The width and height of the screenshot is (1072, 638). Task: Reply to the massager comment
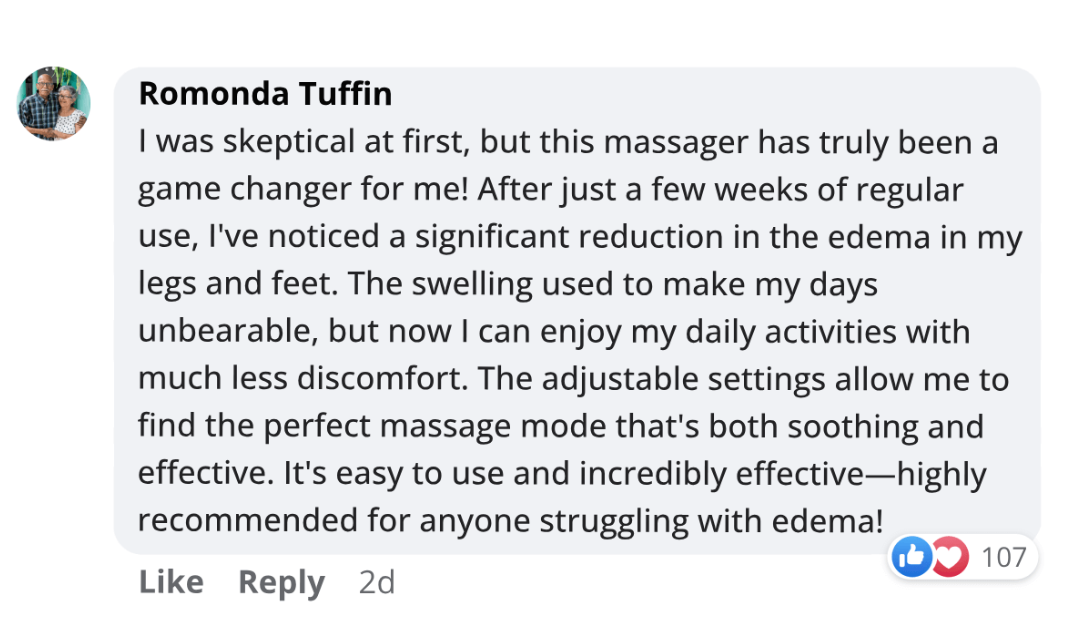tap(281, 582)
